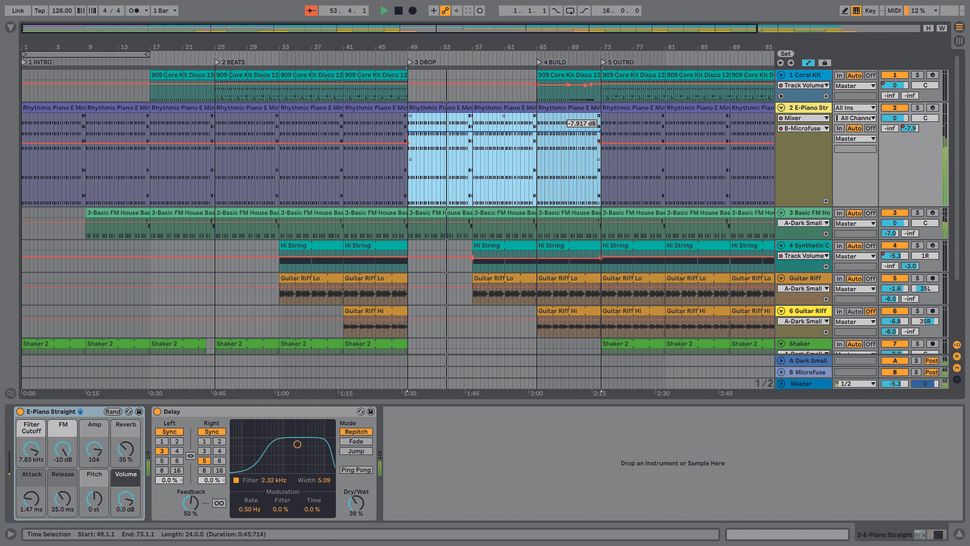
Task: Enable the Delay Freeze infinity icon
Action: [218, 502]
